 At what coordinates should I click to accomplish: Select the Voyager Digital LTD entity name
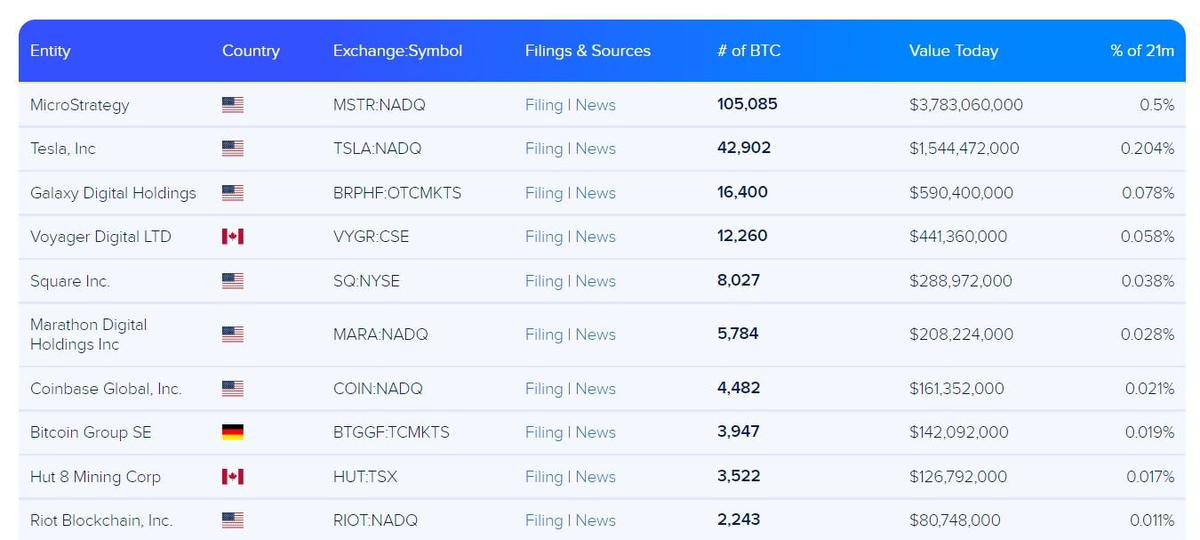[101, 237]
